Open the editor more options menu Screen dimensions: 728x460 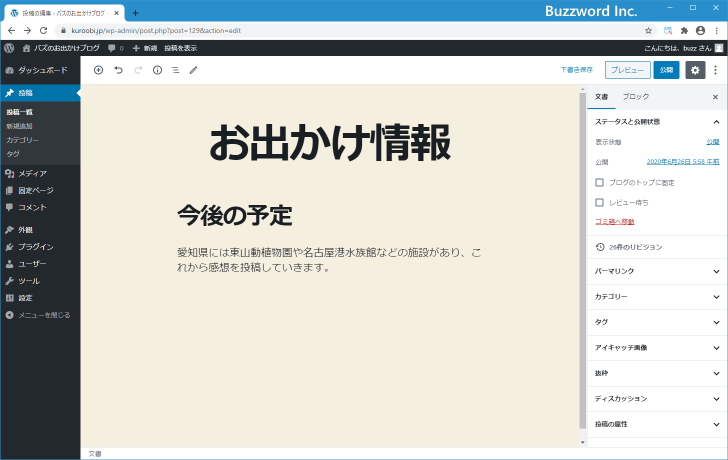point(715,70)
